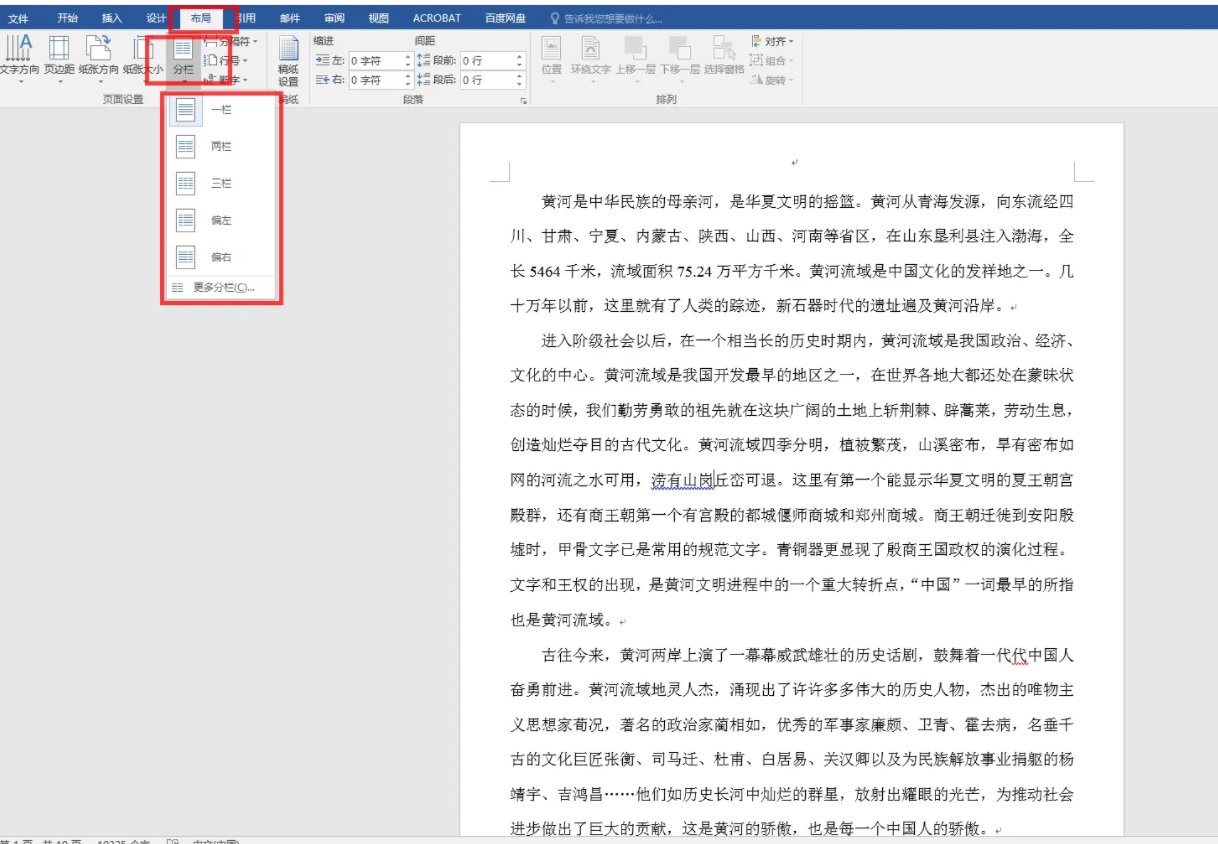Switch to the 视图 ribbon tab
Screen dimensions: 1218x844
(x=378, y=16)
